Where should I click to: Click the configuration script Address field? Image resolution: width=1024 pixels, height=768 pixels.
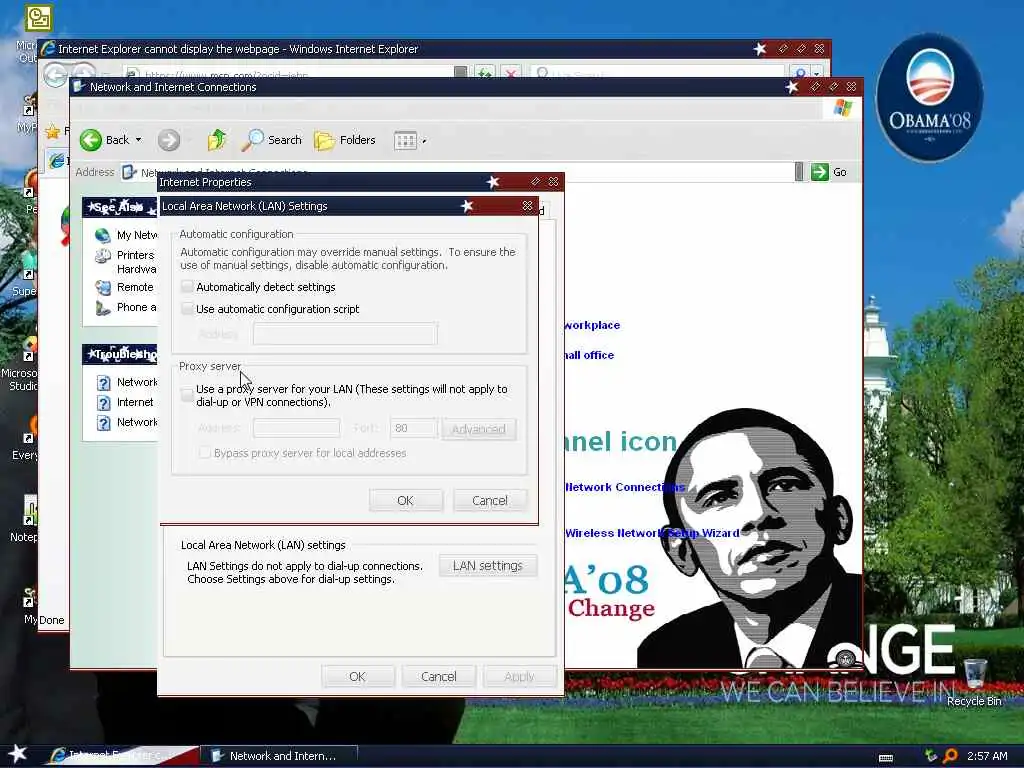[345, 334]
